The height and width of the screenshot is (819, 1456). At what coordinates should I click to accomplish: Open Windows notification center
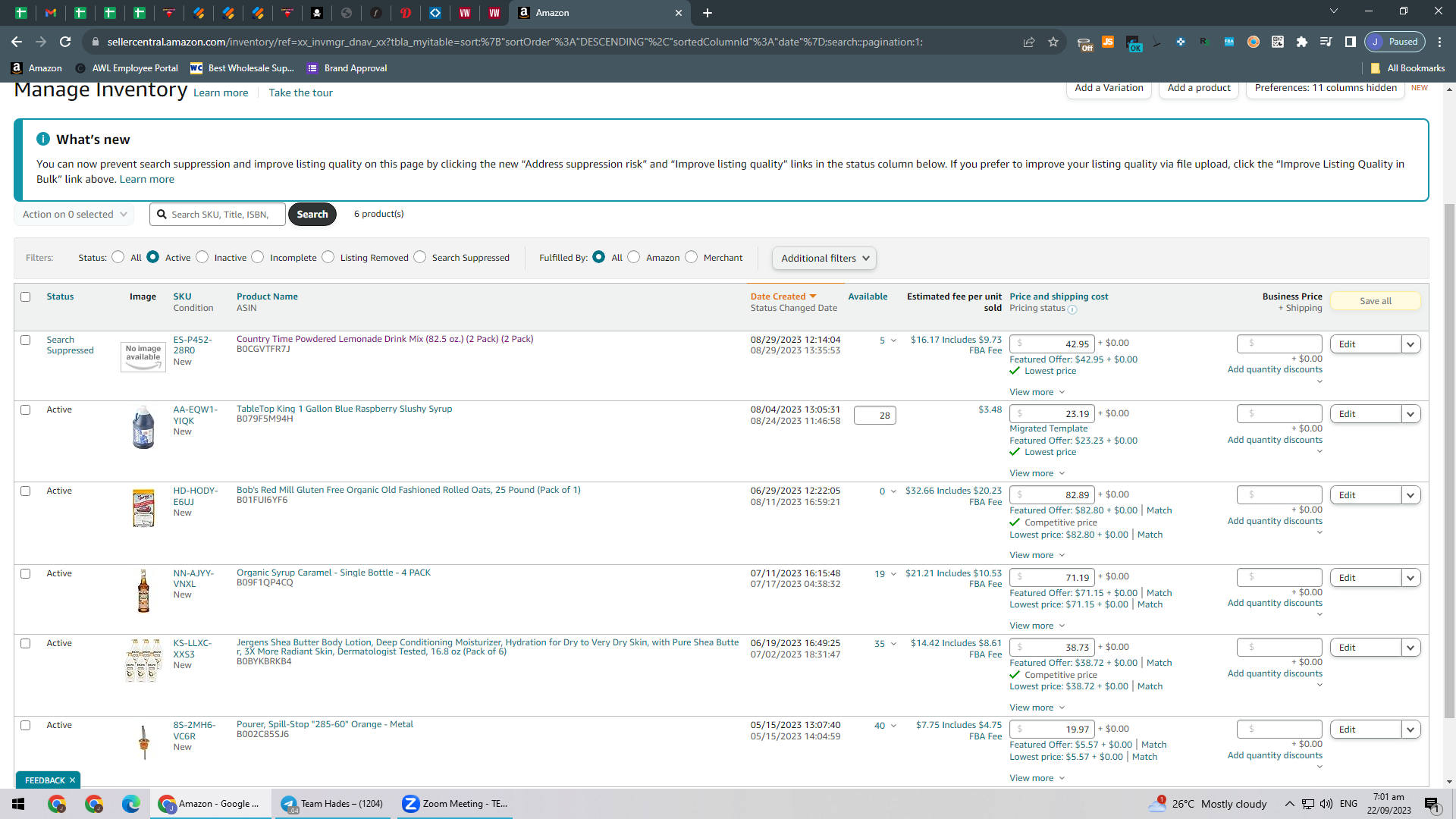coord(1432,804)
